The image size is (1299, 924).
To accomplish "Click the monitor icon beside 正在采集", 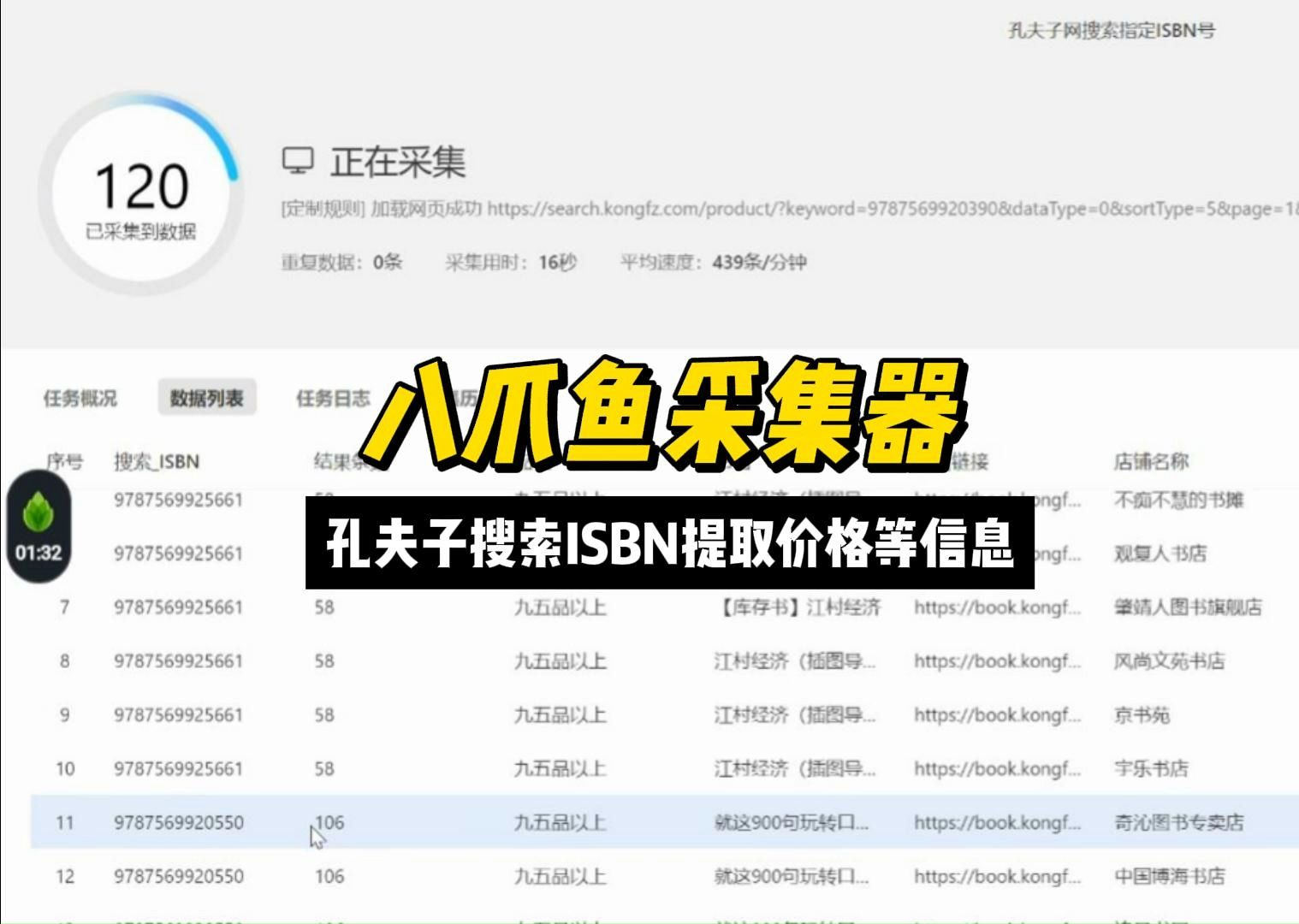I will click(298, 160).
